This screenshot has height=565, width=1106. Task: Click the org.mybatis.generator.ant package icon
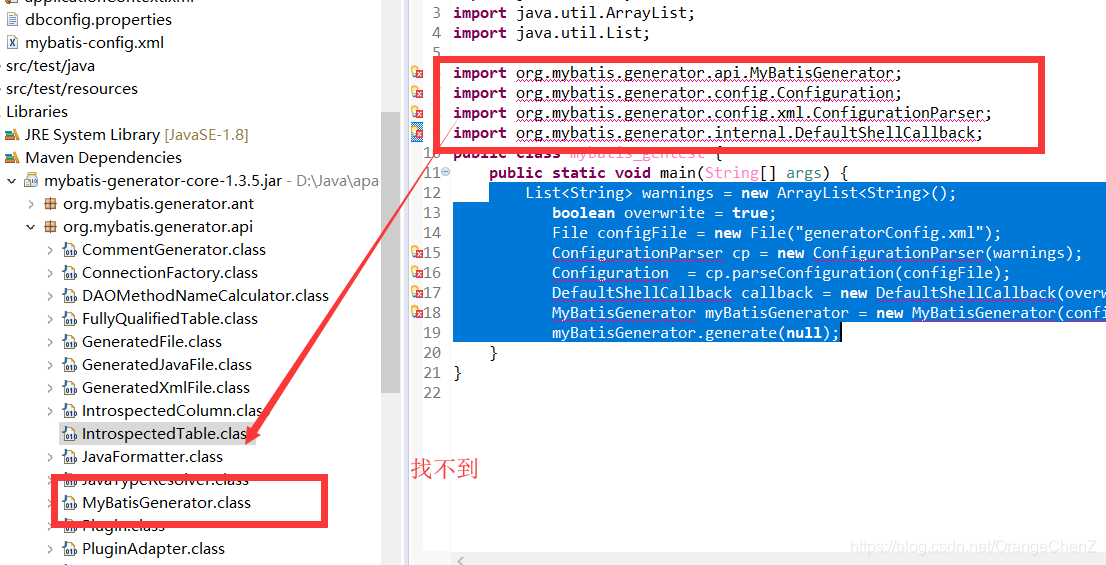click(50, 204)
